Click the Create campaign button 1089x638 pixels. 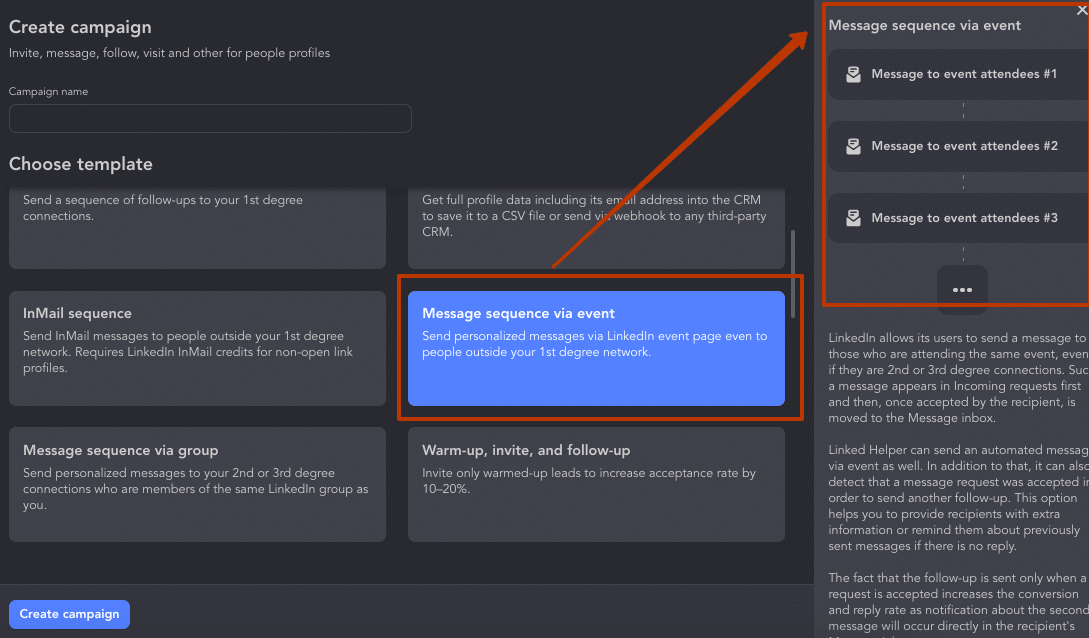pyautogui.click(x=69, y=614)
